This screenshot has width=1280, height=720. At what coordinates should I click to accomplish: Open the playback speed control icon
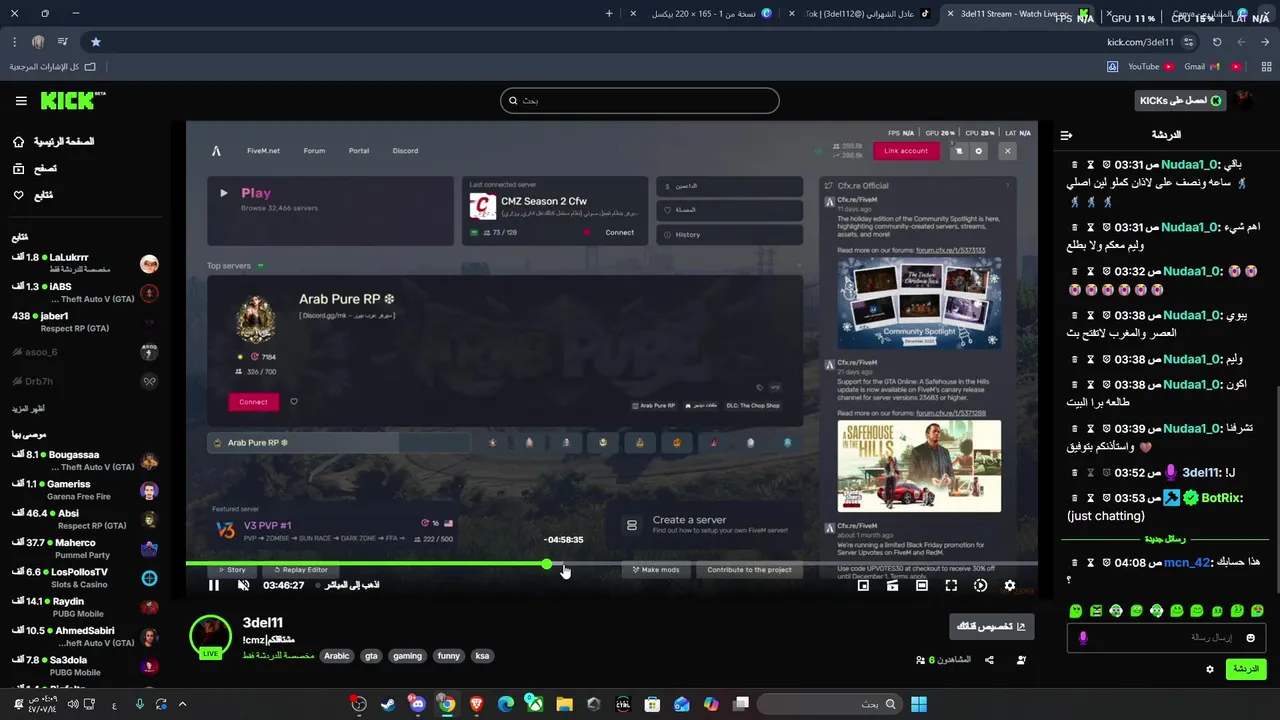(x=980, y=586)
